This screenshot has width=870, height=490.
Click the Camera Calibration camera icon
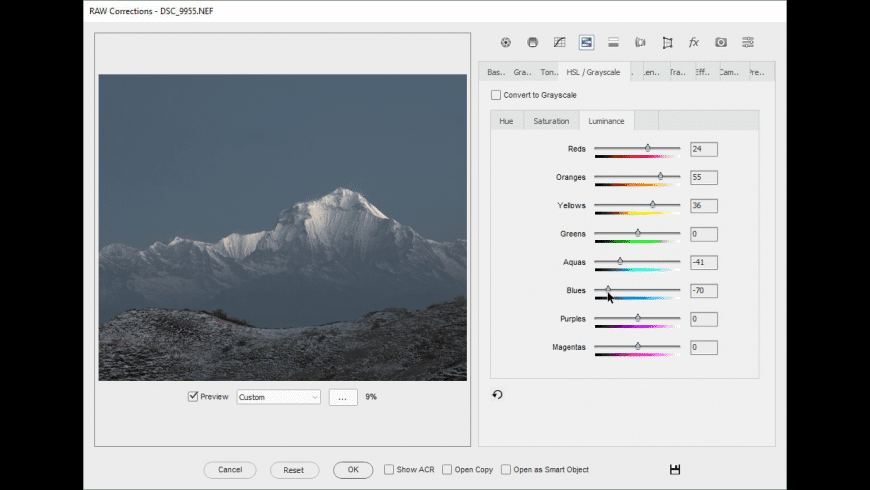(x=721, y=42)
